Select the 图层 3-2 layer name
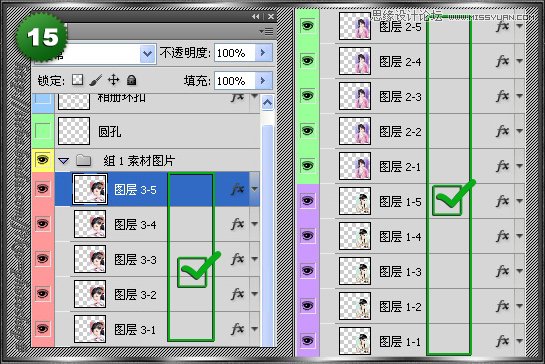 pos(135,295)
